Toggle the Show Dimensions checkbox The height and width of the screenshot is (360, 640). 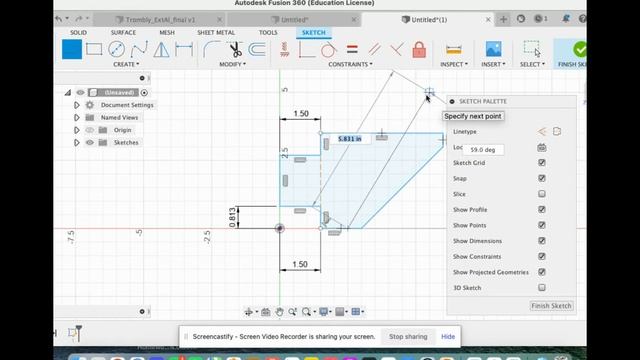coord(542,240)
